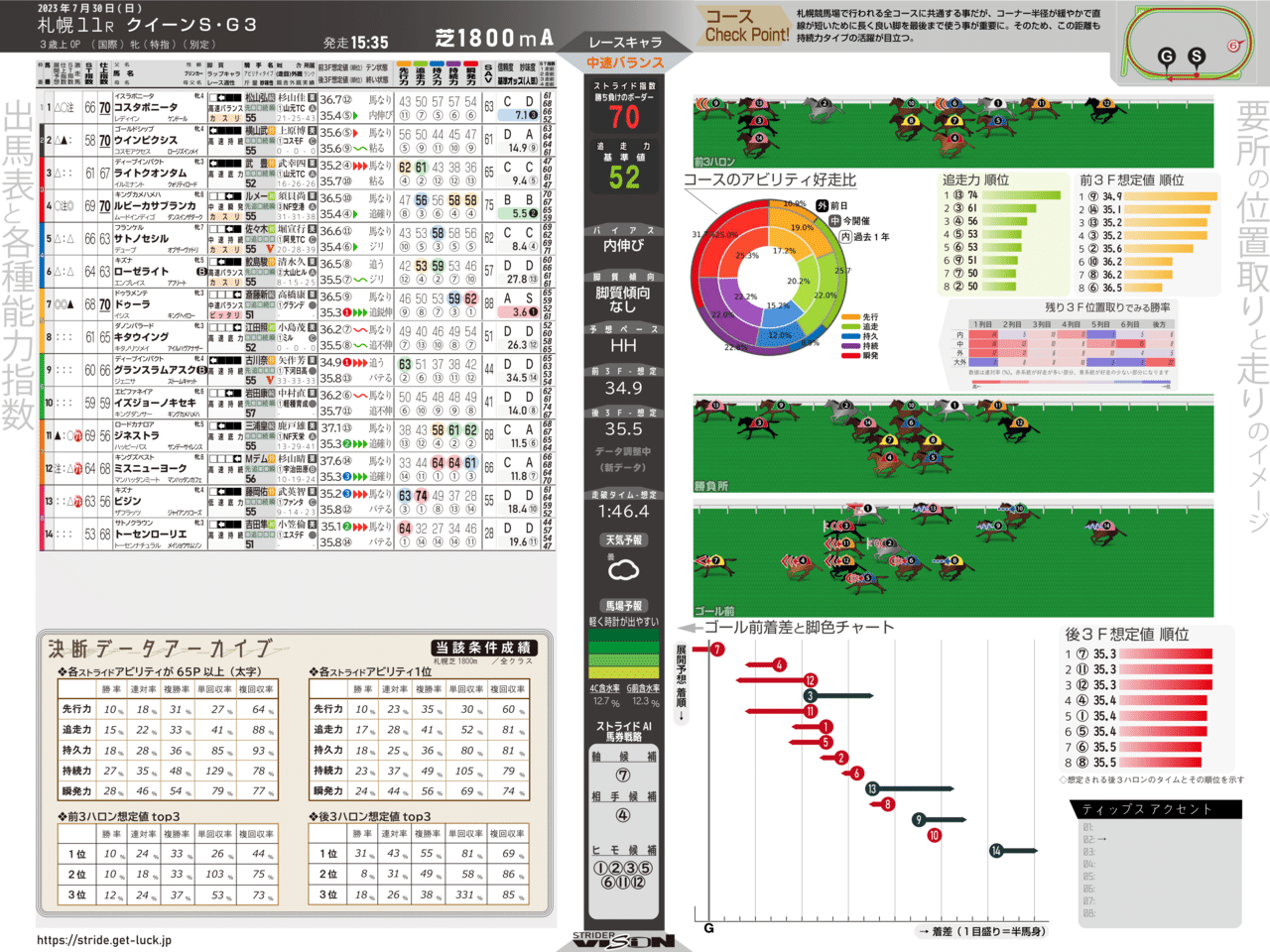Click the 芝1800mA course label
The width and height of the screenshot is (1270, 952).
pos(494,38)
